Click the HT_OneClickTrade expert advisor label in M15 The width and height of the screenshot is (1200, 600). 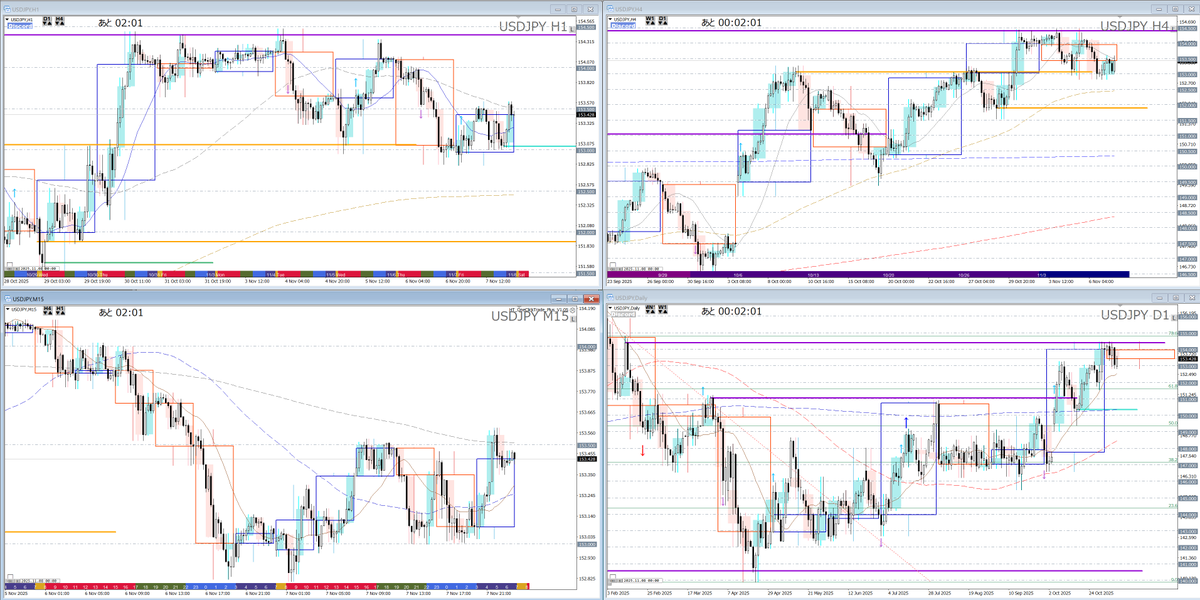point(538,309)
